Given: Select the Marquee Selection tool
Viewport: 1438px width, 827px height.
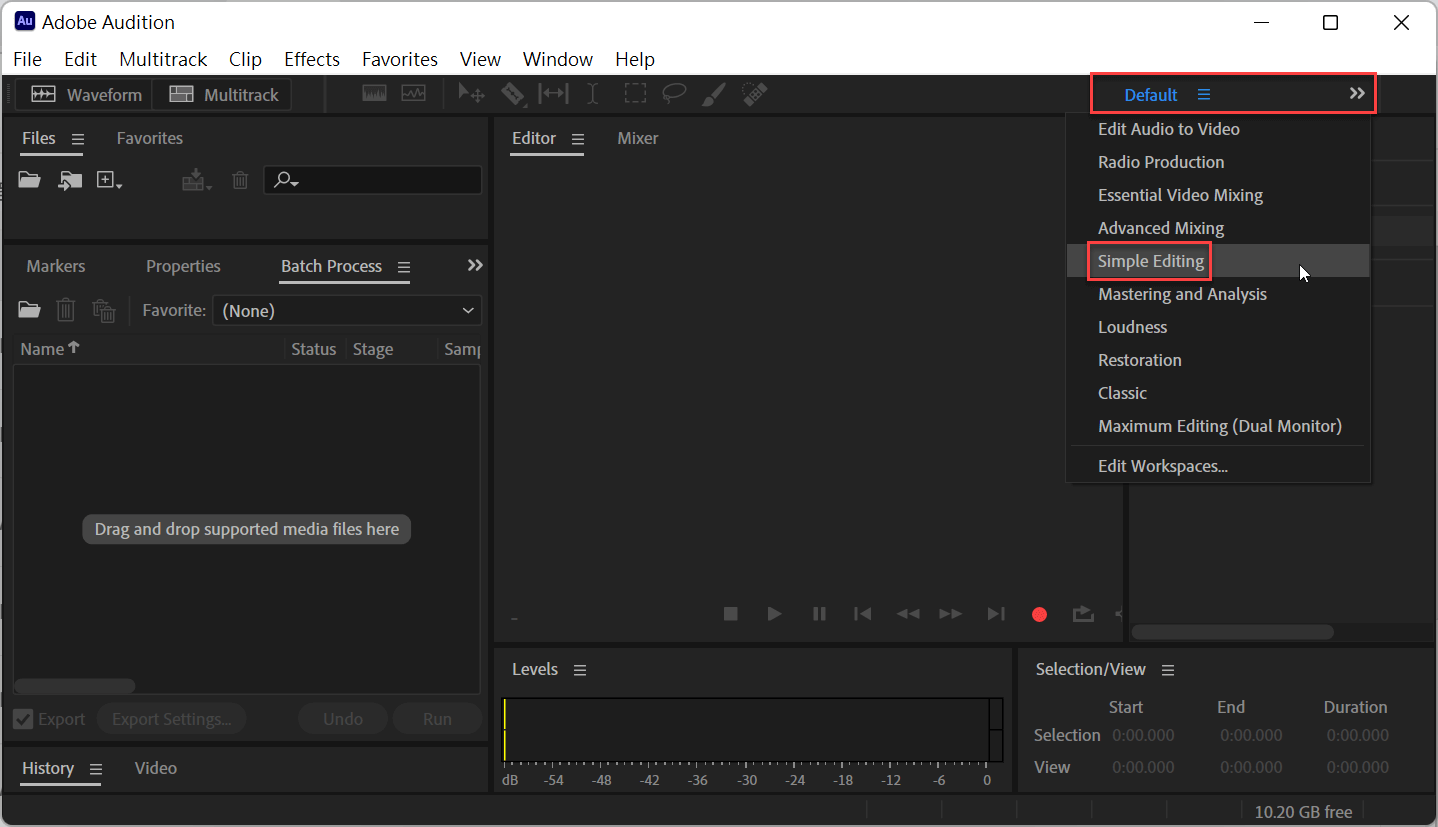Looking at the screenshot, I should point(635,94).
